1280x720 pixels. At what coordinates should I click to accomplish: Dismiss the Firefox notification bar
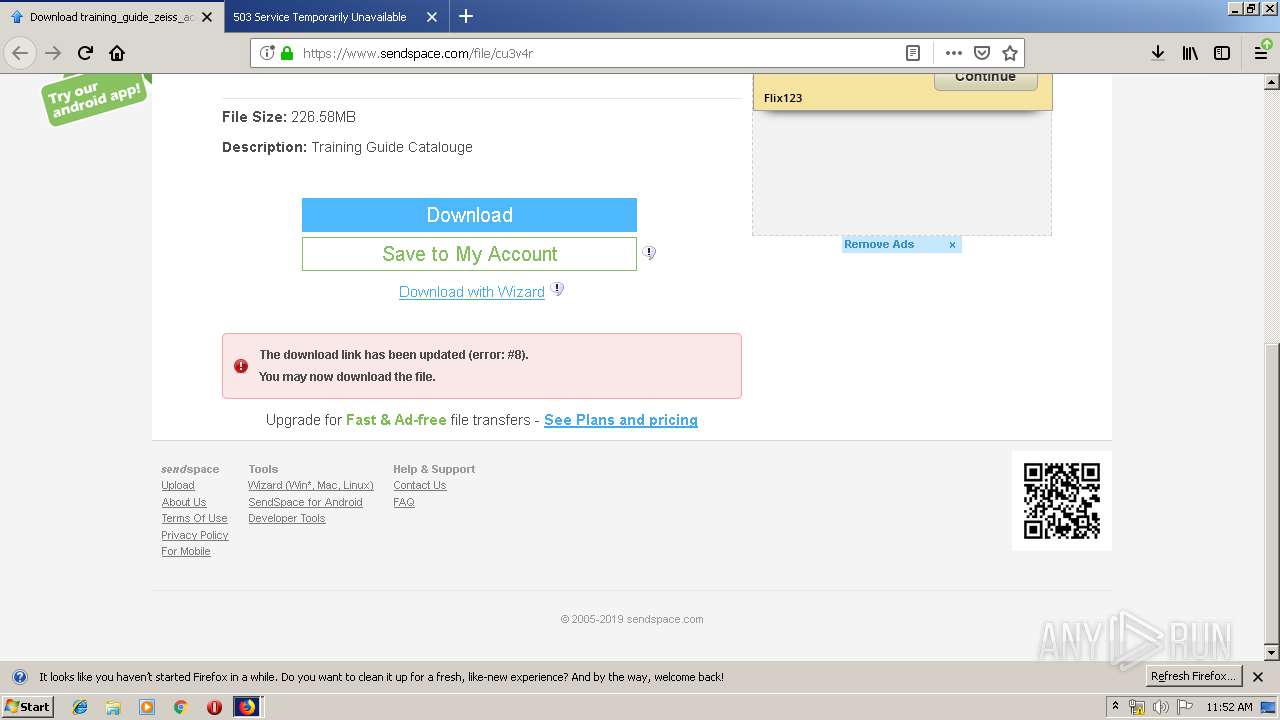pyautogui.click(x=1258, y=677)
